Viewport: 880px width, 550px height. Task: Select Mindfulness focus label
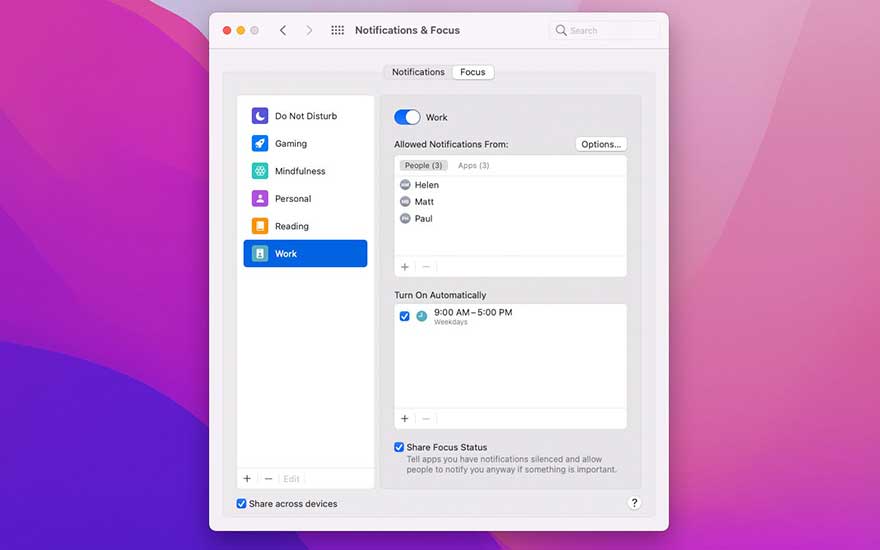300,171
